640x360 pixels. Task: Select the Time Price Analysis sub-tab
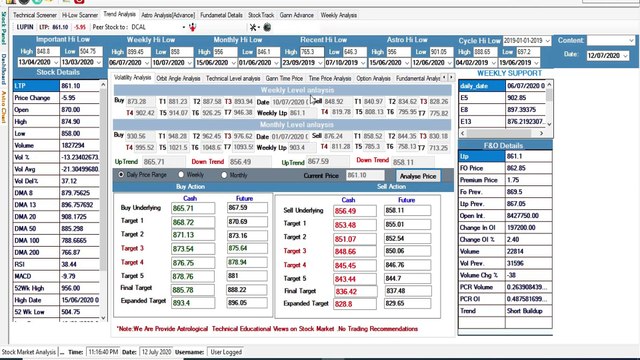[x=330, y=78]
